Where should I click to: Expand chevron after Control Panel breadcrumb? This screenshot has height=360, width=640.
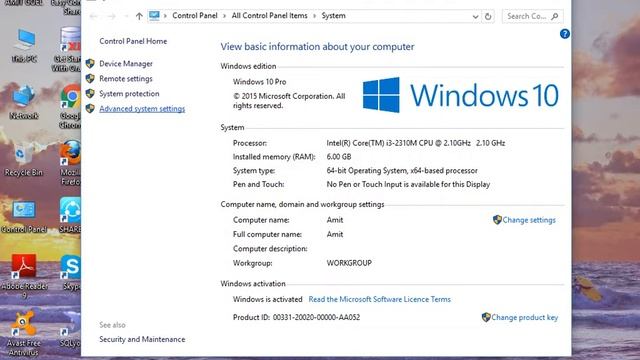224,16
